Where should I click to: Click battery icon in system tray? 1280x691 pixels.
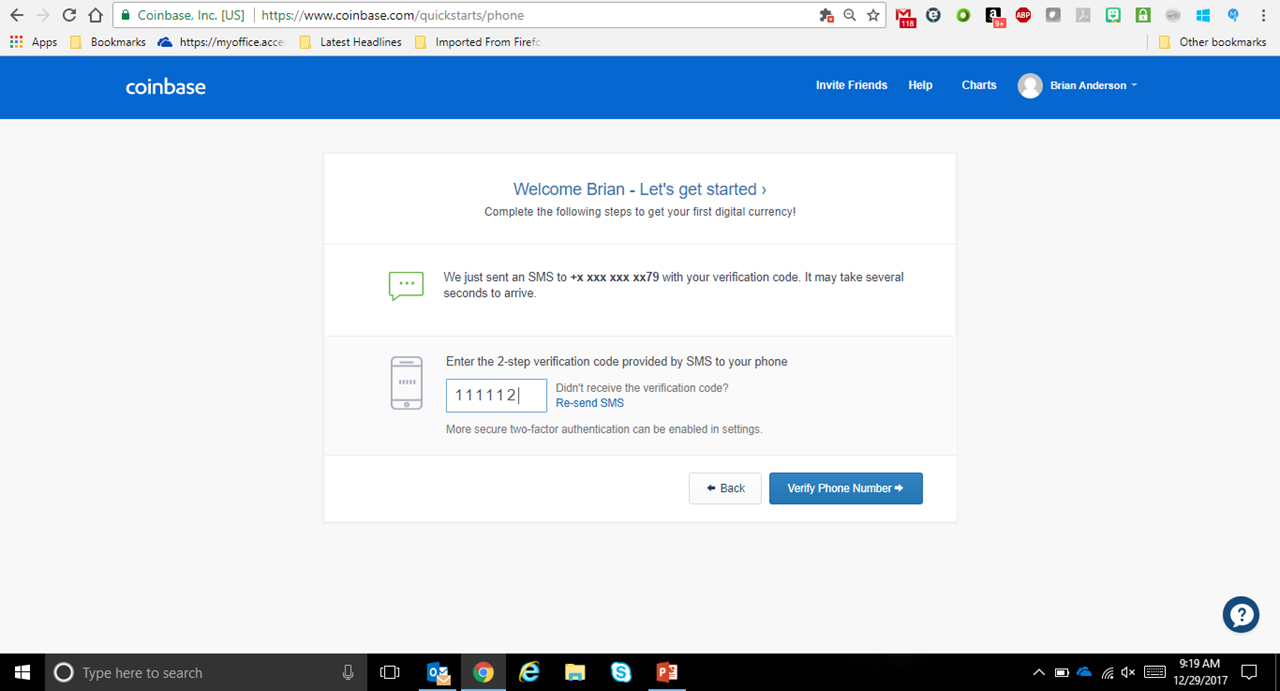[x=1062, y=672]
